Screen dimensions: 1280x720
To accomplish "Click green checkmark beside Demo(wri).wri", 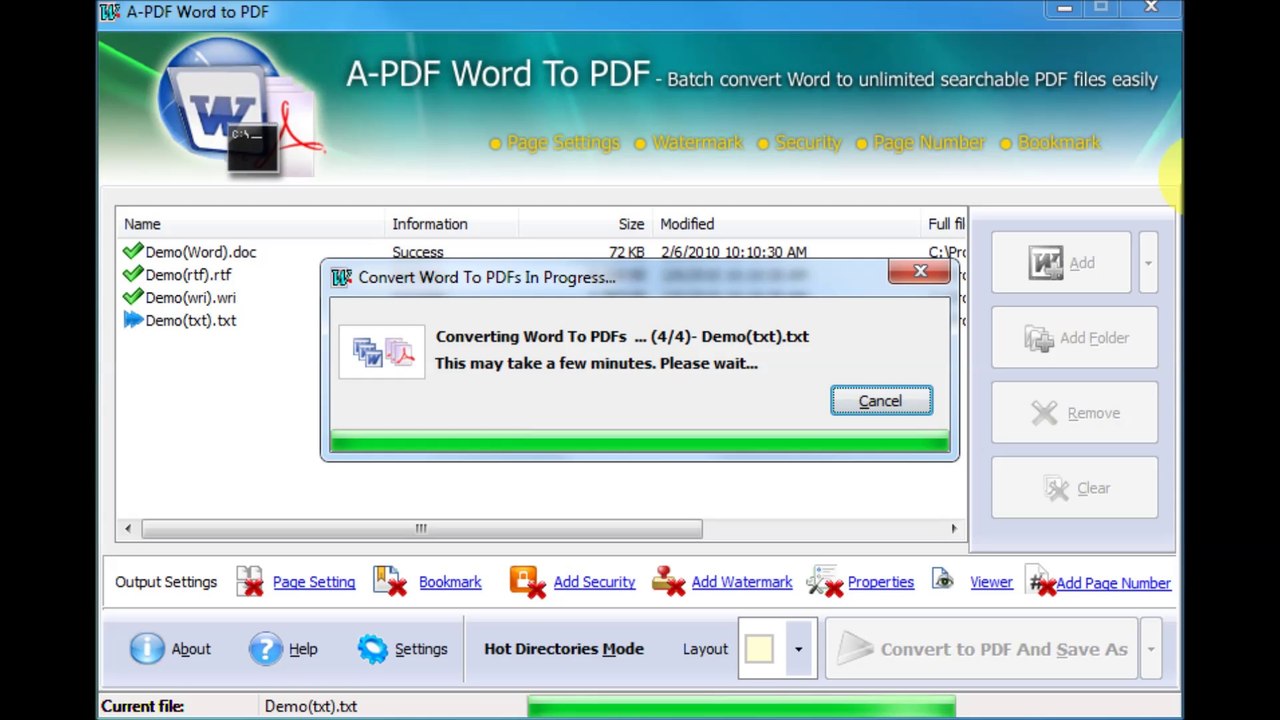I will click(132, 297).
